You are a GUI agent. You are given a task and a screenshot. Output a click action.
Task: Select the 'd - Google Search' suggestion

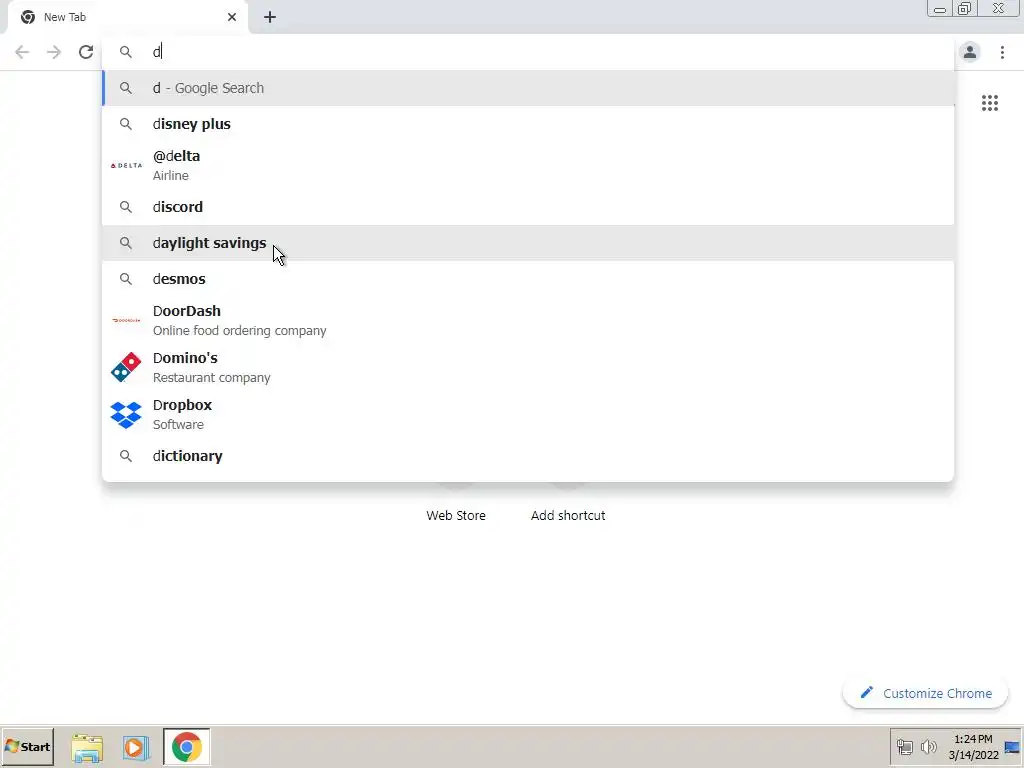[x=528, y=88]
